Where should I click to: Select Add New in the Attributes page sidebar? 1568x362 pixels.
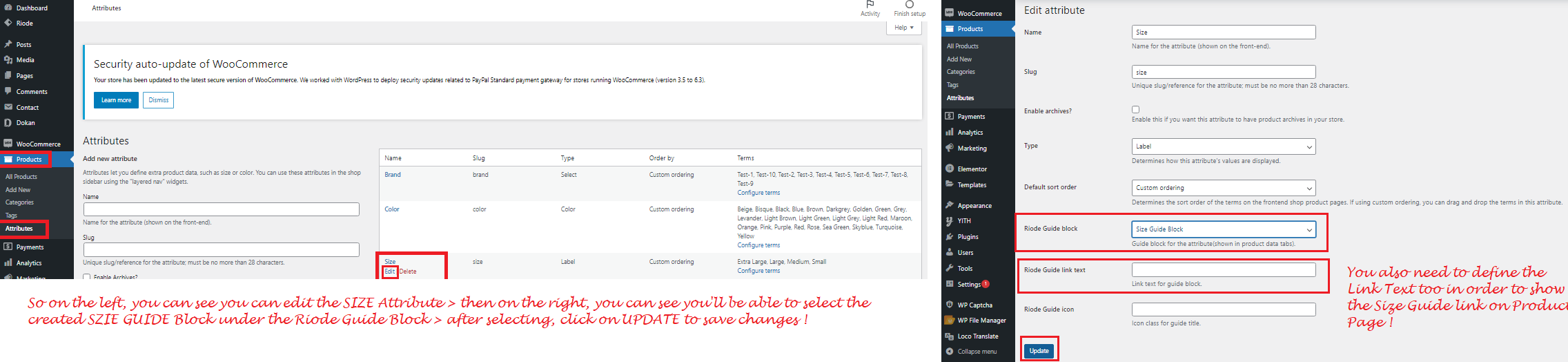tap(18, 190)
